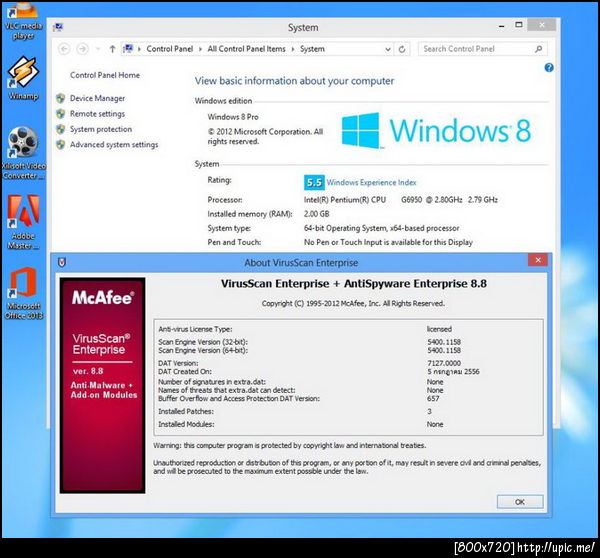Go forward in Control Panel navigation
600x558 pixels.
tap(82, 49)
